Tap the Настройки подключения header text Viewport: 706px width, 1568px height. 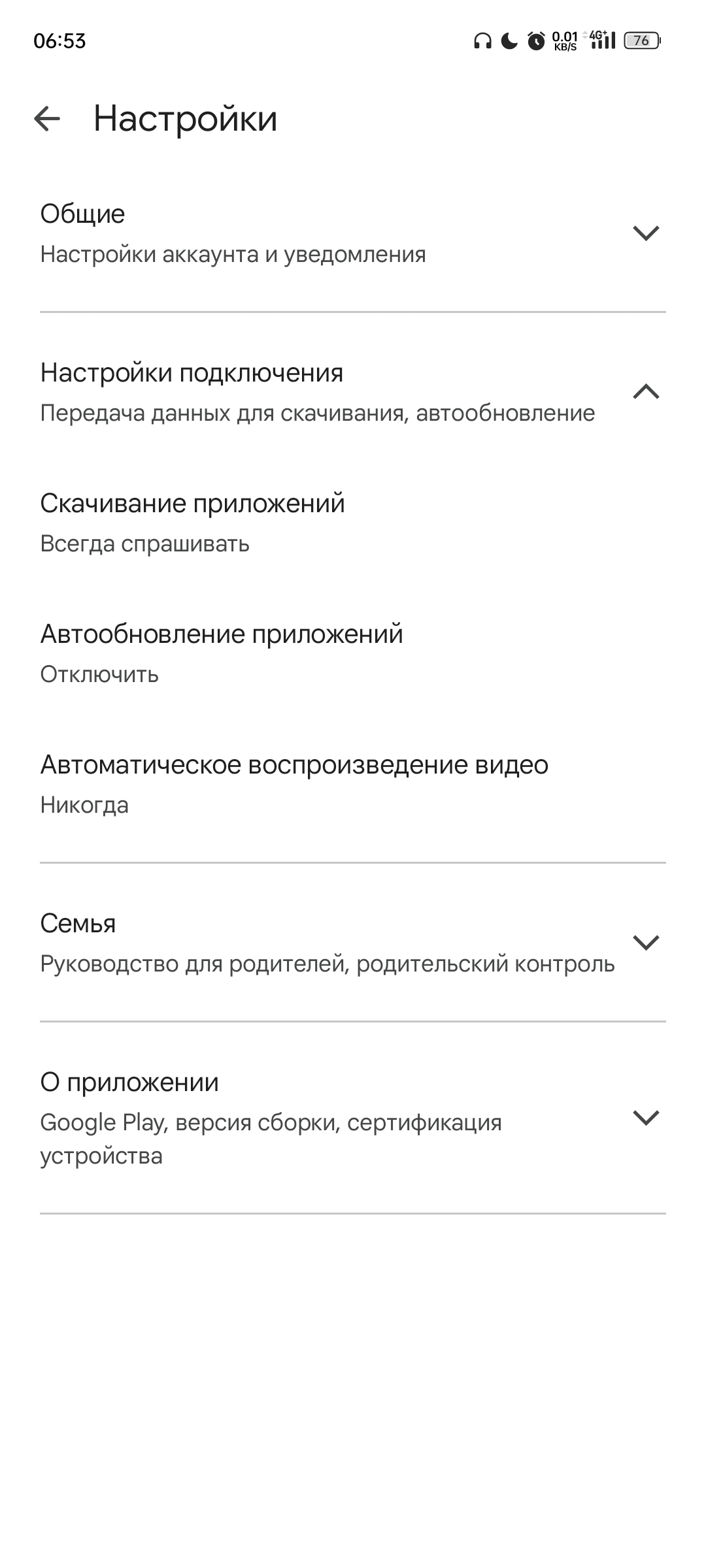click(x=192, y=373)
